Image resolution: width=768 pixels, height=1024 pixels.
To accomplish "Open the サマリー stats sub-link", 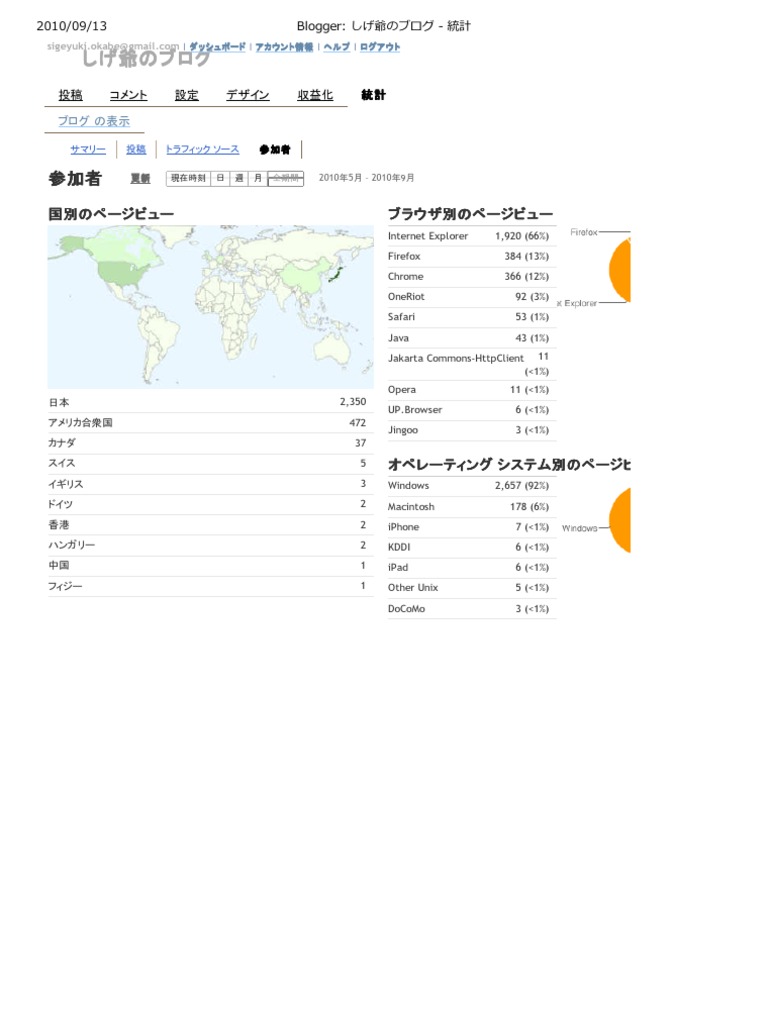I will [x=88, y=150].
